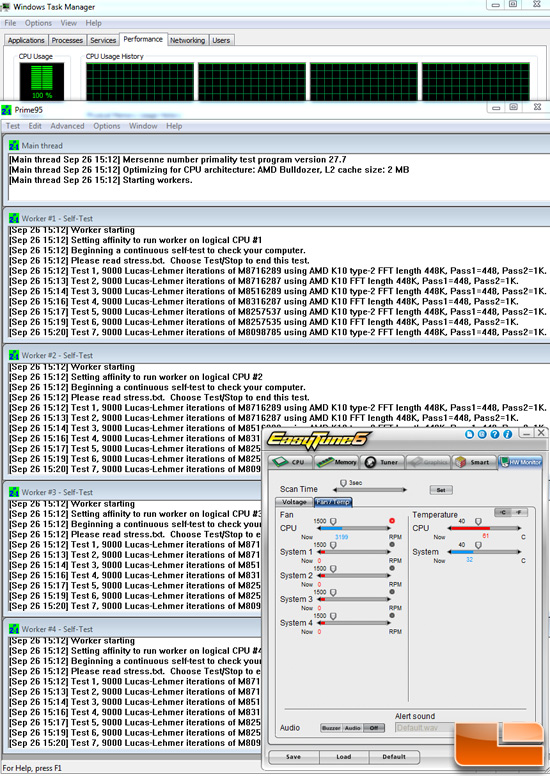Open the Options menu in Prime95
This screenshot has width=550, height=776.
click(106, 126)
